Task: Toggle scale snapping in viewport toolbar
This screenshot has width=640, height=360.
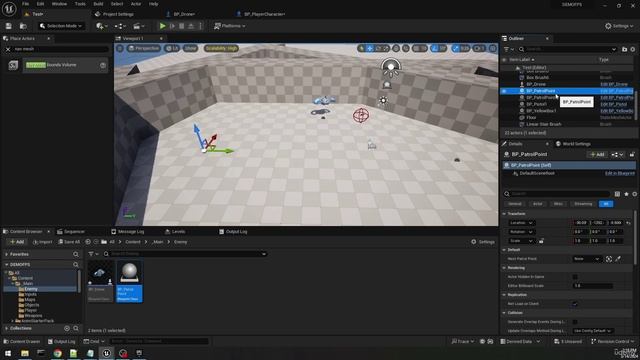Action: [456, 48]
